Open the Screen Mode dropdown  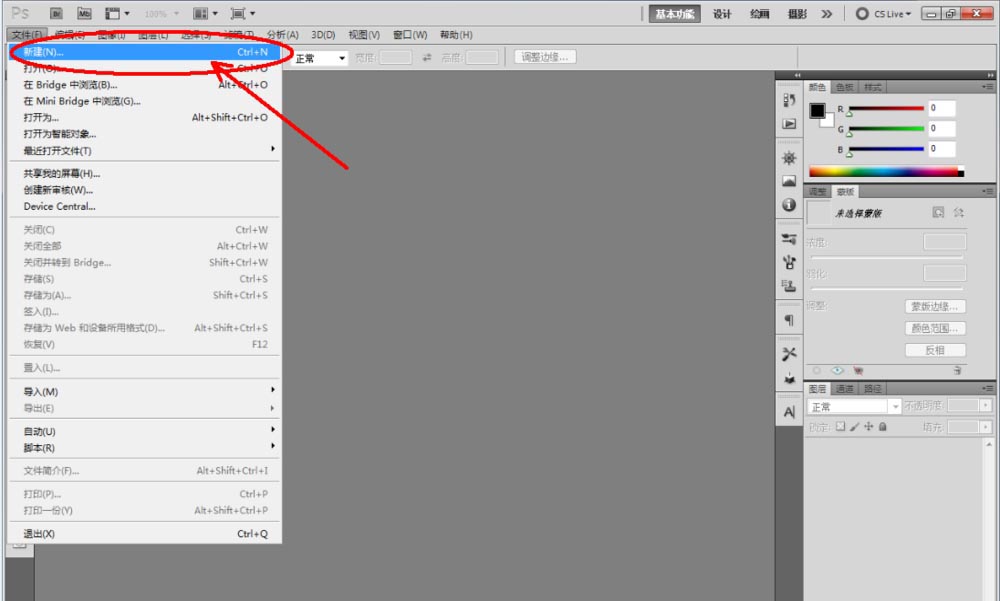click(242, 13)
